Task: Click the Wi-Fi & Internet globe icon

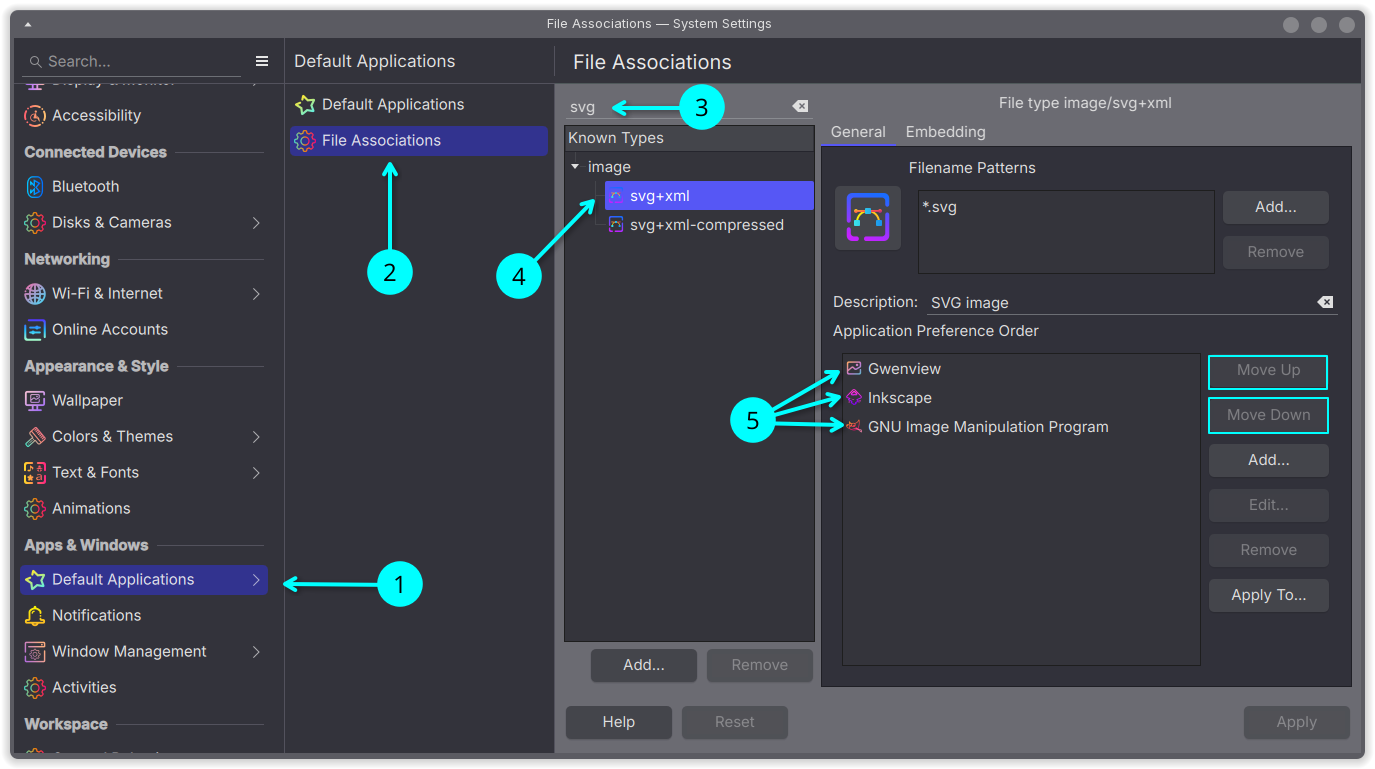Action: [35, 294]
